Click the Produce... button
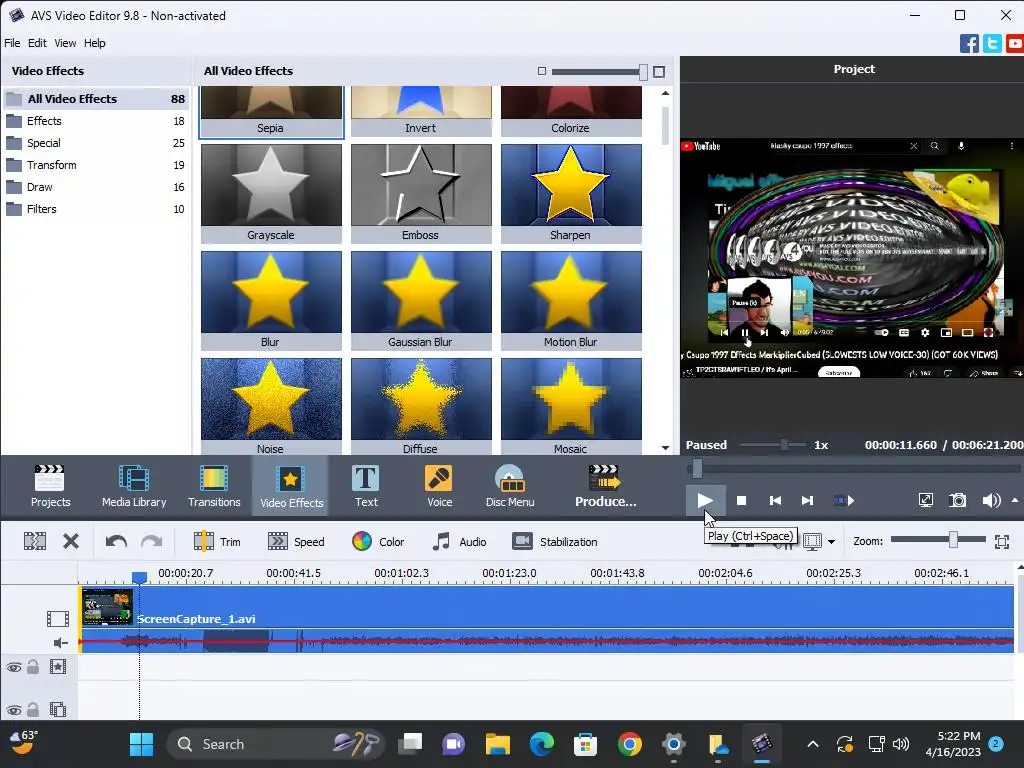This screenshot has height=768, width=1024. click(x=605, y=486)
